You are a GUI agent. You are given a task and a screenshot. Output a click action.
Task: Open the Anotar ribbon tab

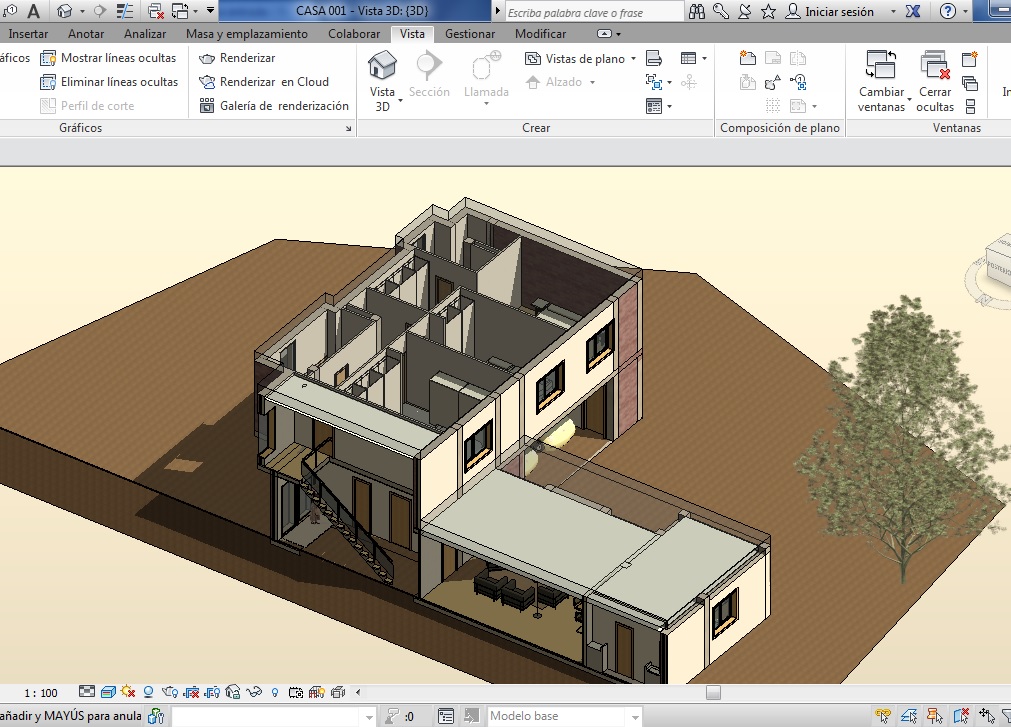(86, 34)
